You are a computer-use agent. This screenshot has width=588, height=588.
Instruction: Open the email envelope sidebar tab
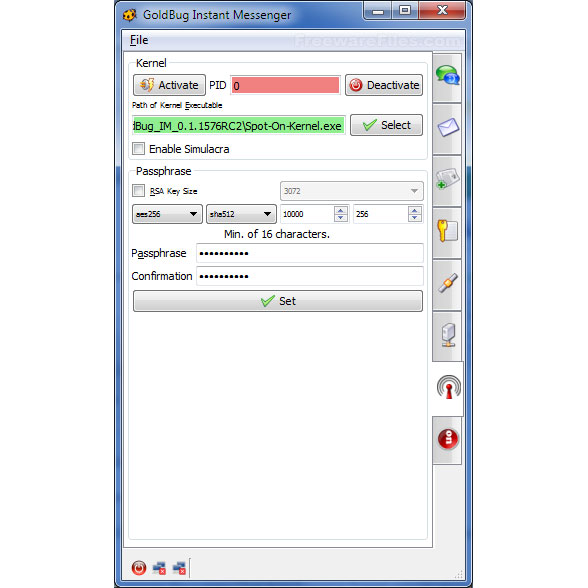click(x=447, y=129)
